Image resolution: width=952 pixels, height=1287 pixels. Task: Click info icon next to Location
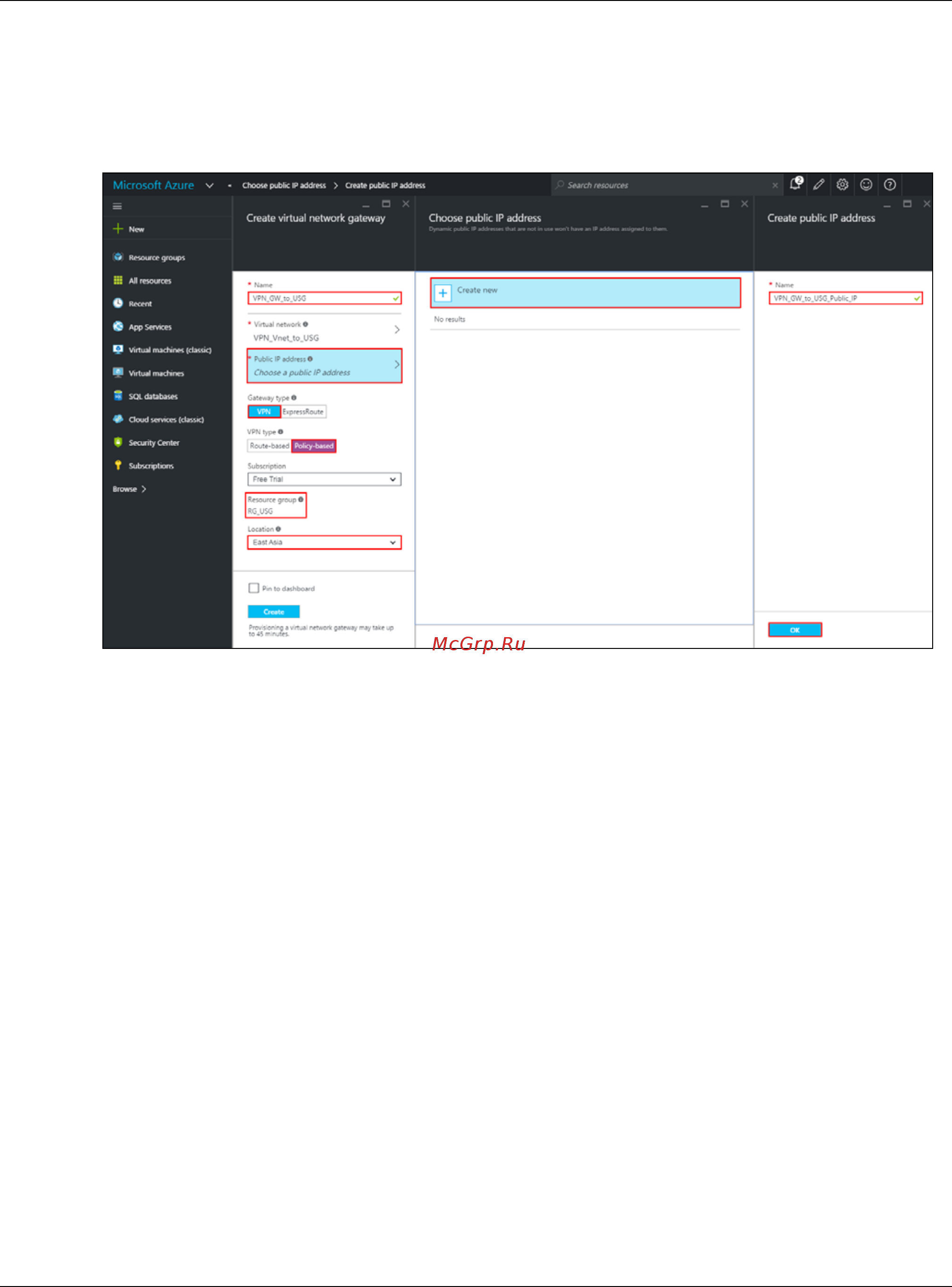point(278,529)
